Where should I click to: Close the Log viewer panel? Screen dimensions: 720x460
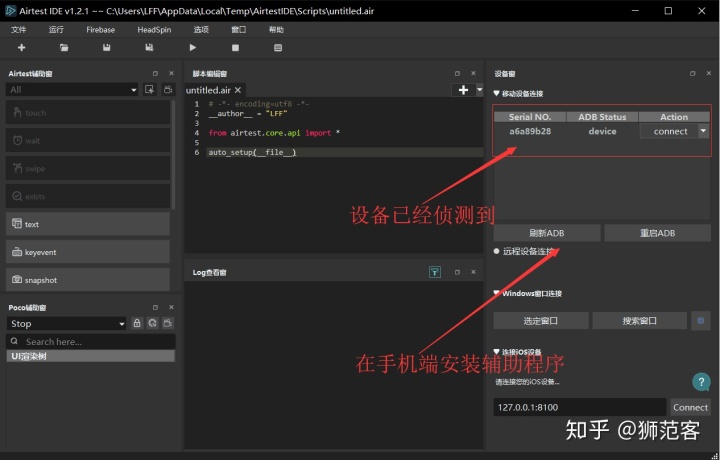(x=473, y=272)
